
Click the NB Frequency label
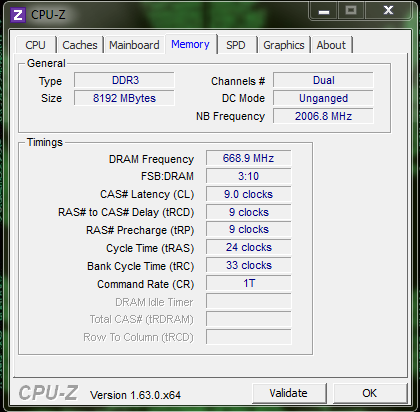[230, 116]
